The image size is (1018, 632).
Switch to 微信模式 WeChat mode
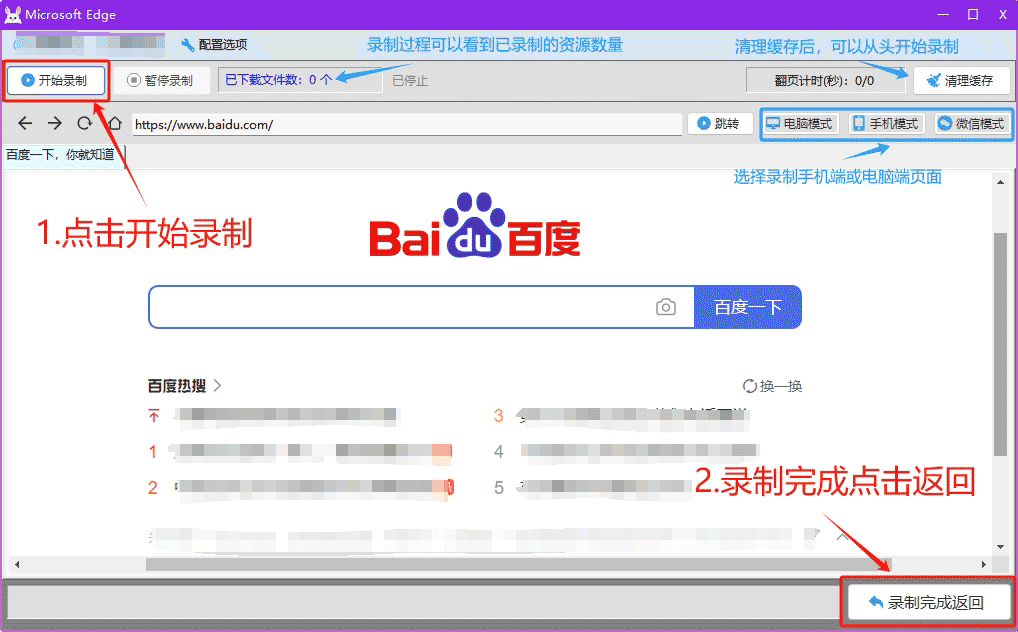click(x=972, y=123)
